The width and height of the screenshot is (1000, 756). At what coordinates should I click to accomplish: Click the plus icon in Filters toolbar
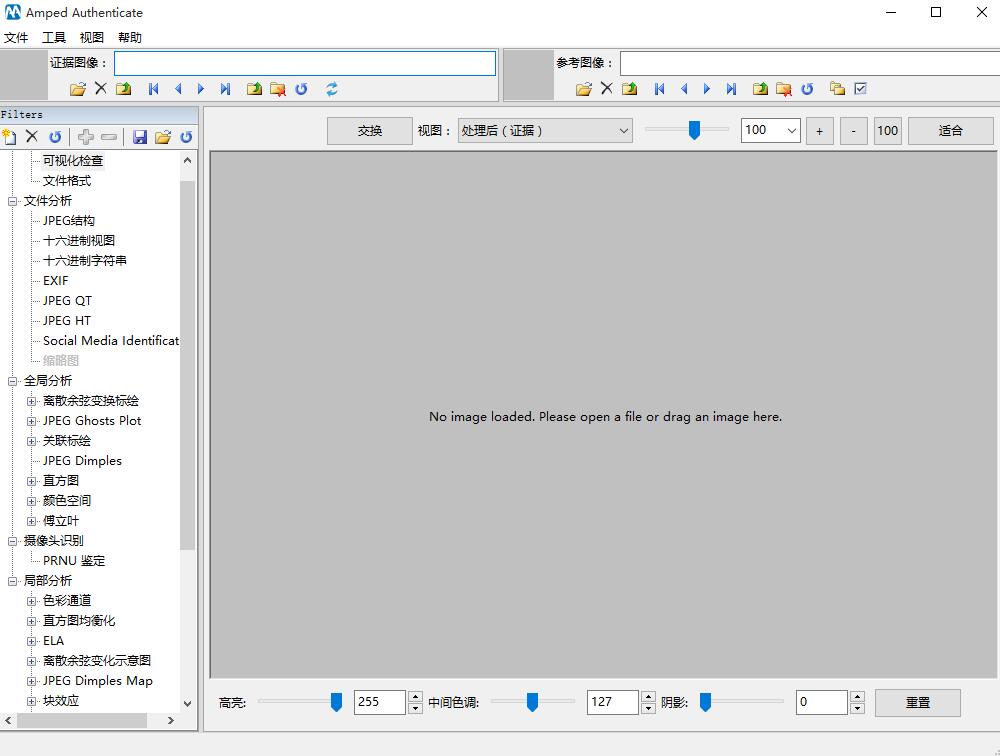pyautogui.click(x=85, y=137)
